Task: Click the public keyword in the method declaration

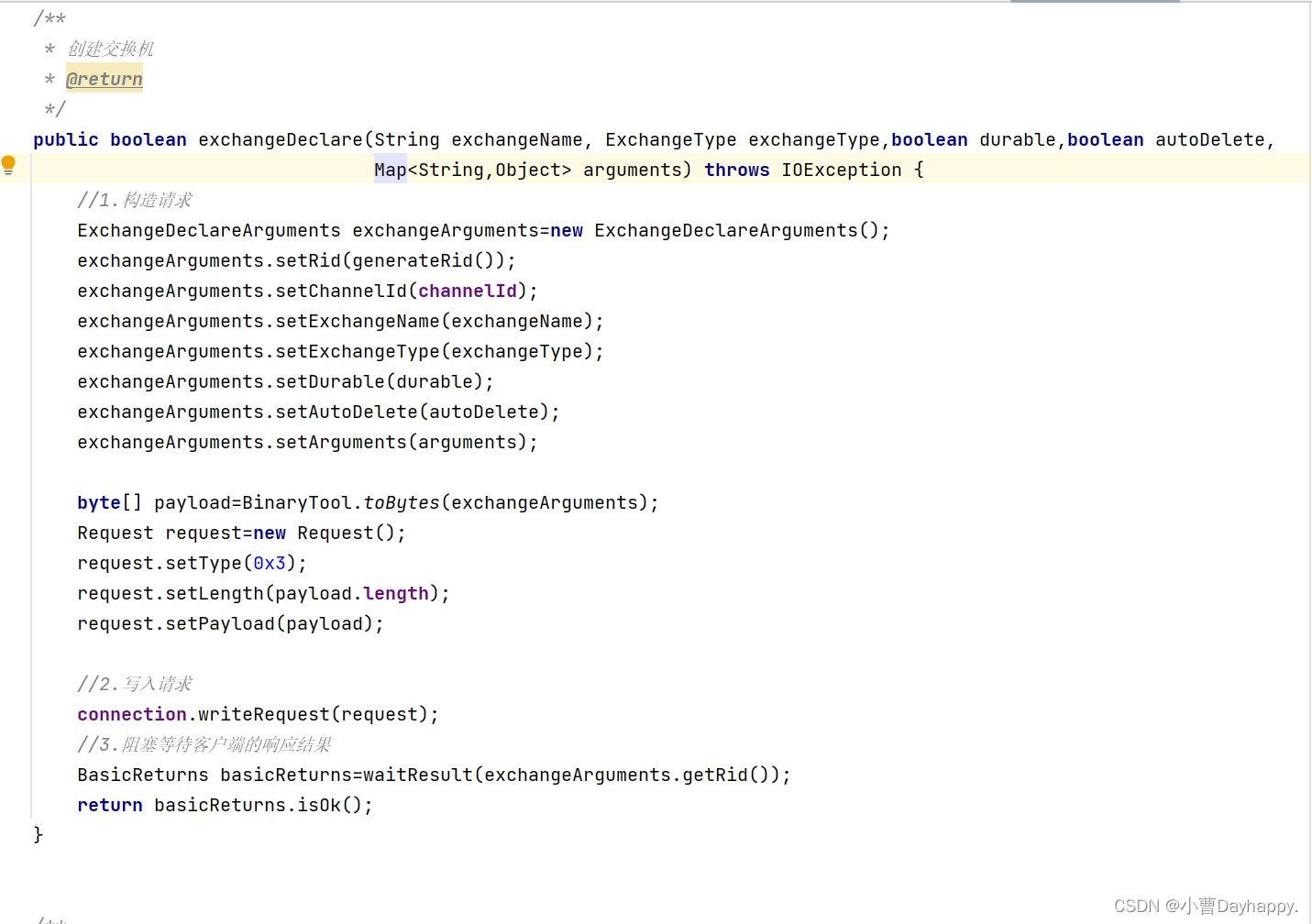Action: 66,139
